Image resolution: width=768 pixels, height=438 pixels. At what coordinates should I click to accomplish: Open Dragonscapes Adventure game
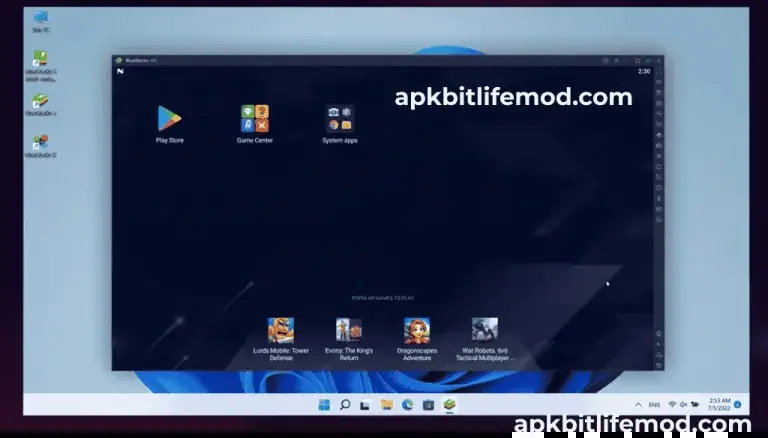417,331
